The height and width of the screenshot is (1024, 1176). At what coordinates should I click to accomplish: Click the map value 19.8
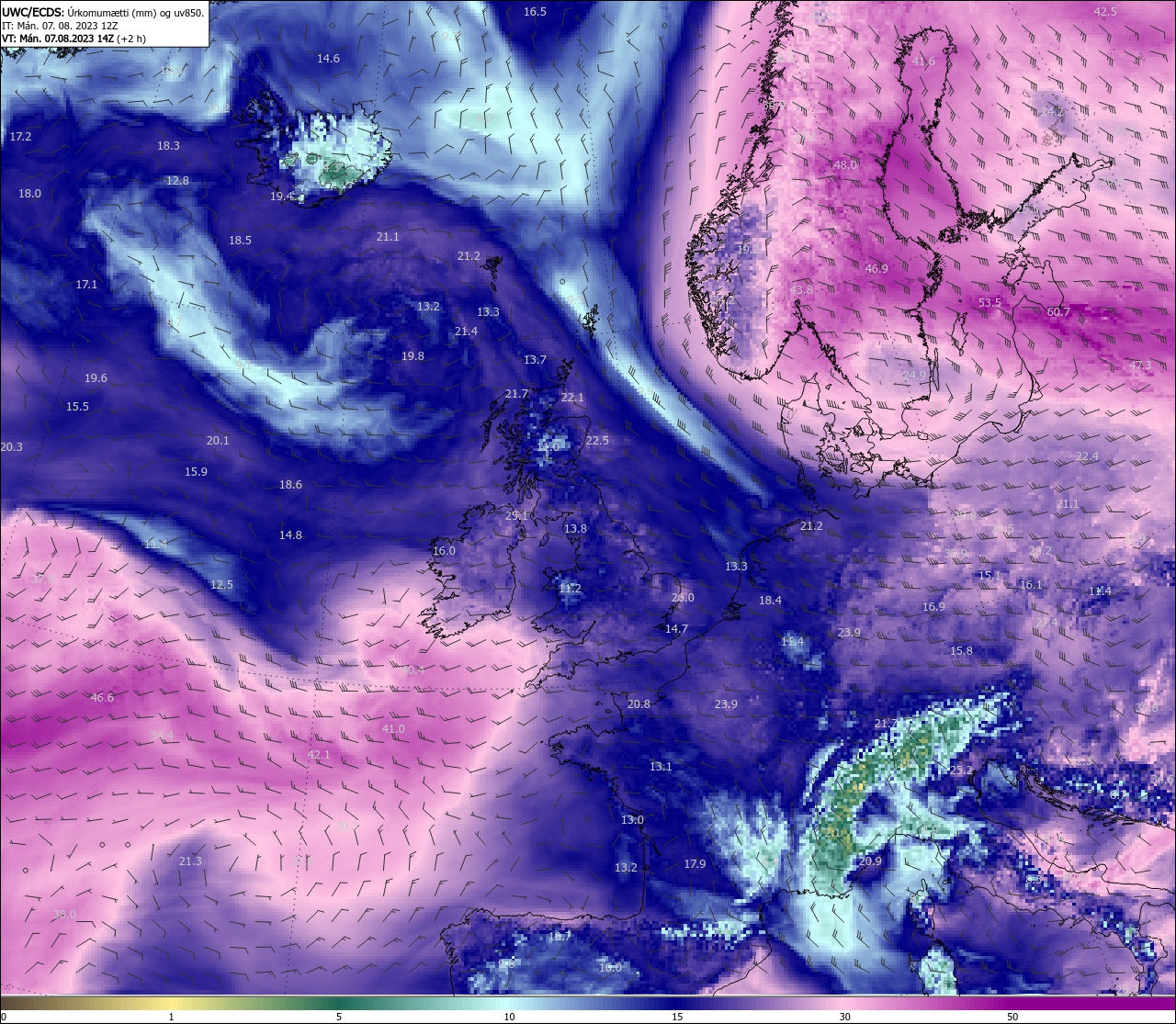click(413, 356)
